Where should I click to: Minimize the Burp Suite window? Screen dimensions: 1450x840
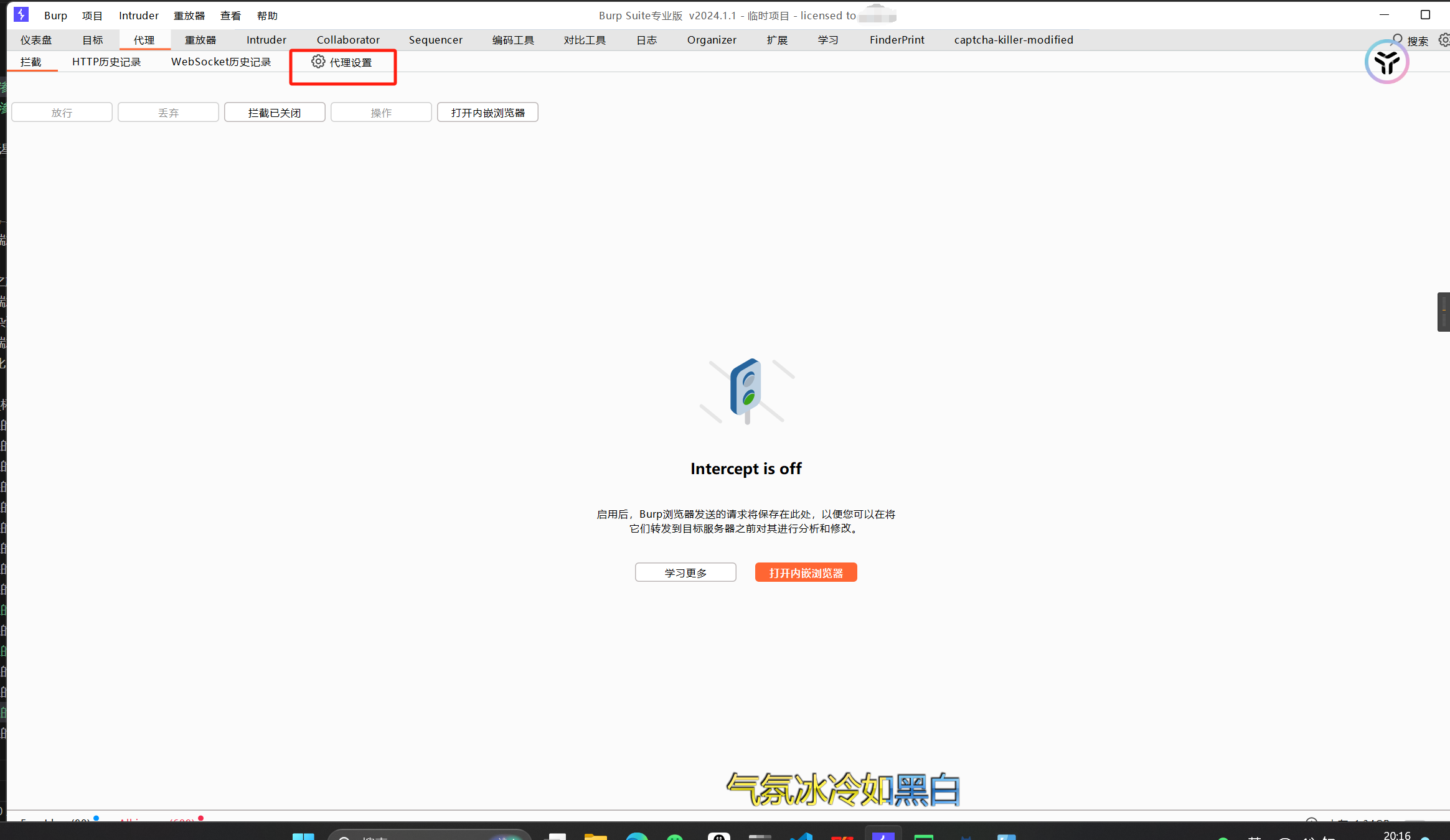coord(1384,15)
